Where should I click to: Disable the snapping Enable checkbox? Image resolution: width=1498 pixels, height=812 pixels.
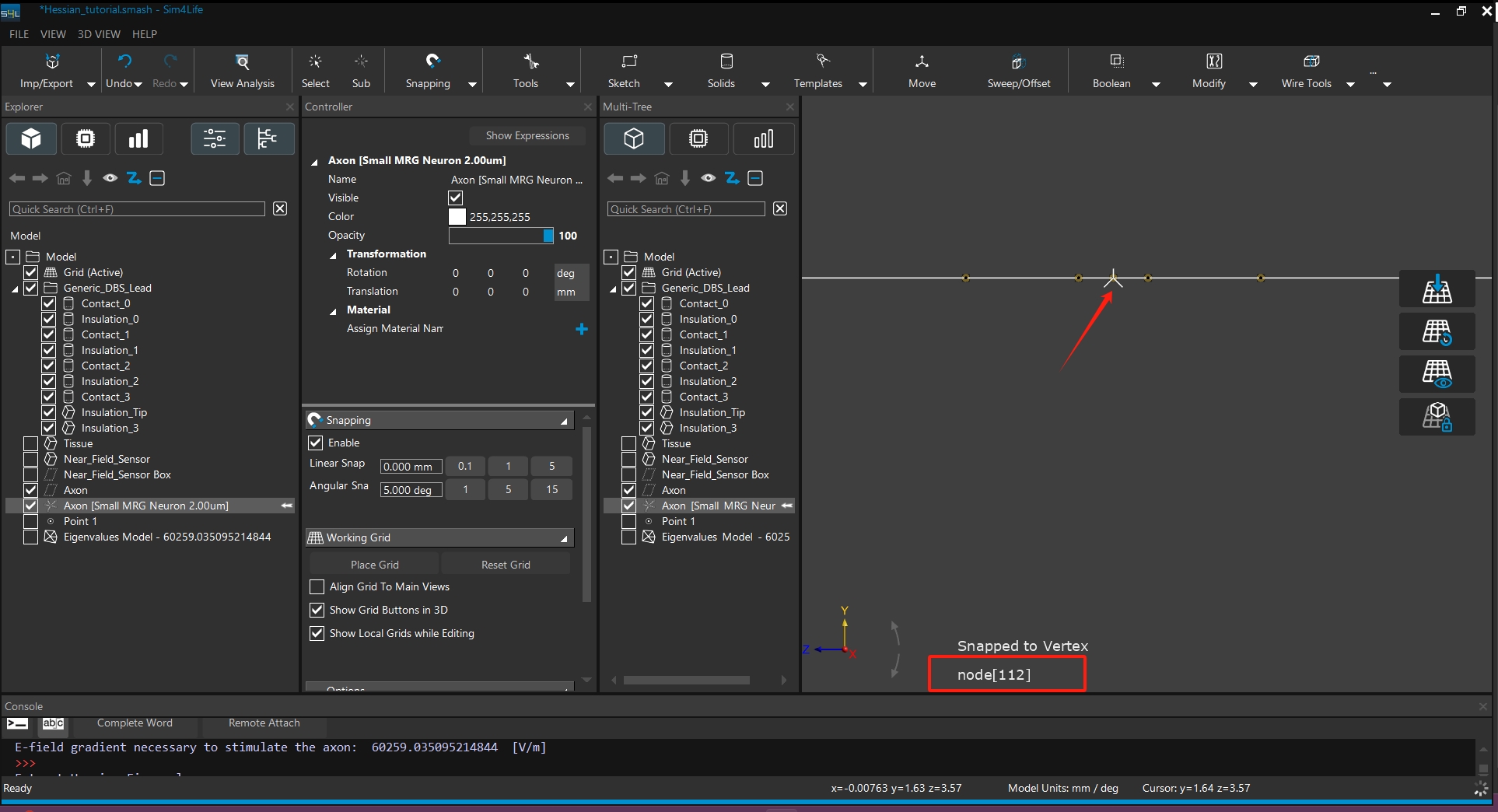pyautogui.click(x=316, y=443)
